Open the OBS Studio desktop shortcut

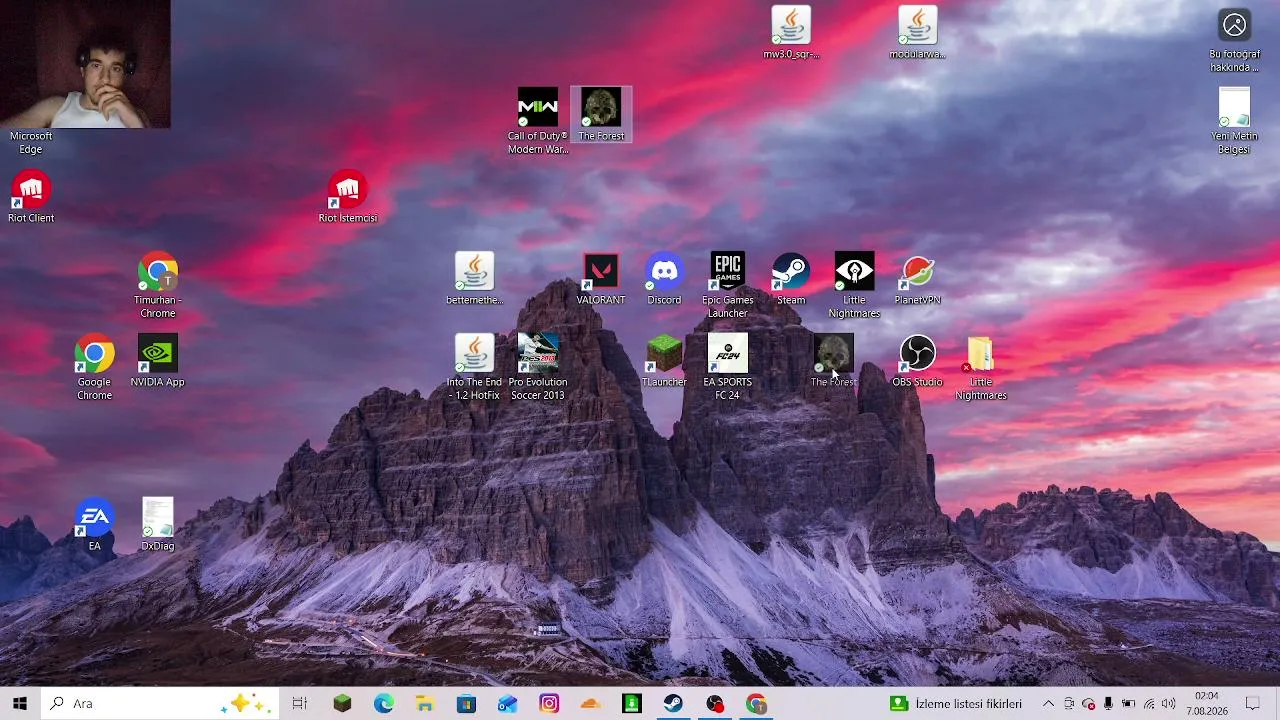tap(917, 361)
